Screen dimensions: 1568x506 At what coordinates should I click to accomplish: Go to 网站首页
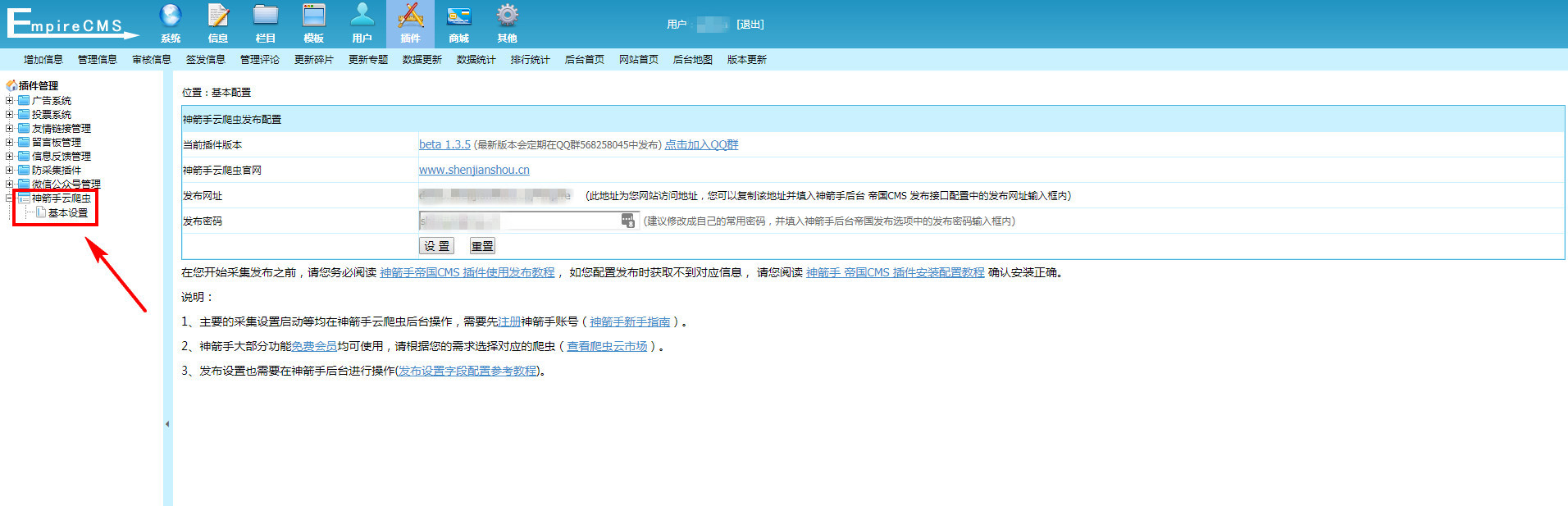[x=639, y=59]
